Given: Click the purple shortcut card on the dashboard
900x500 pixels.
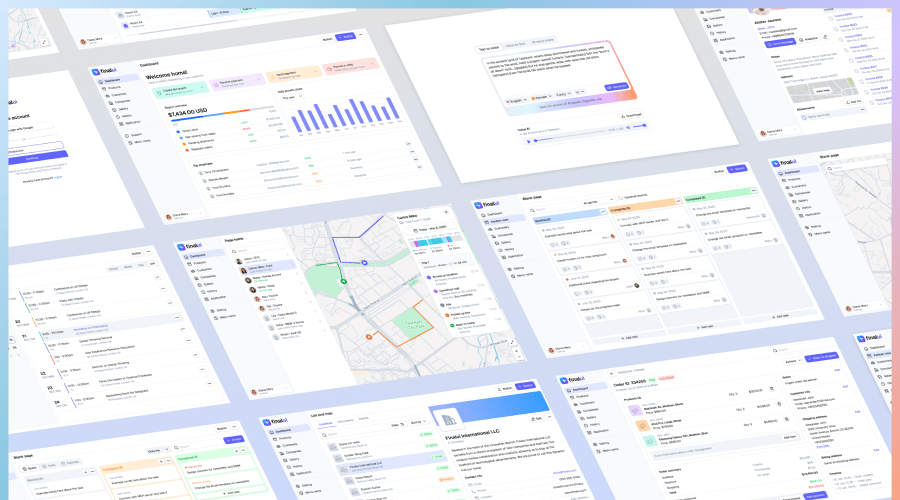Looking at the screenshot, I should click(238, 82).
